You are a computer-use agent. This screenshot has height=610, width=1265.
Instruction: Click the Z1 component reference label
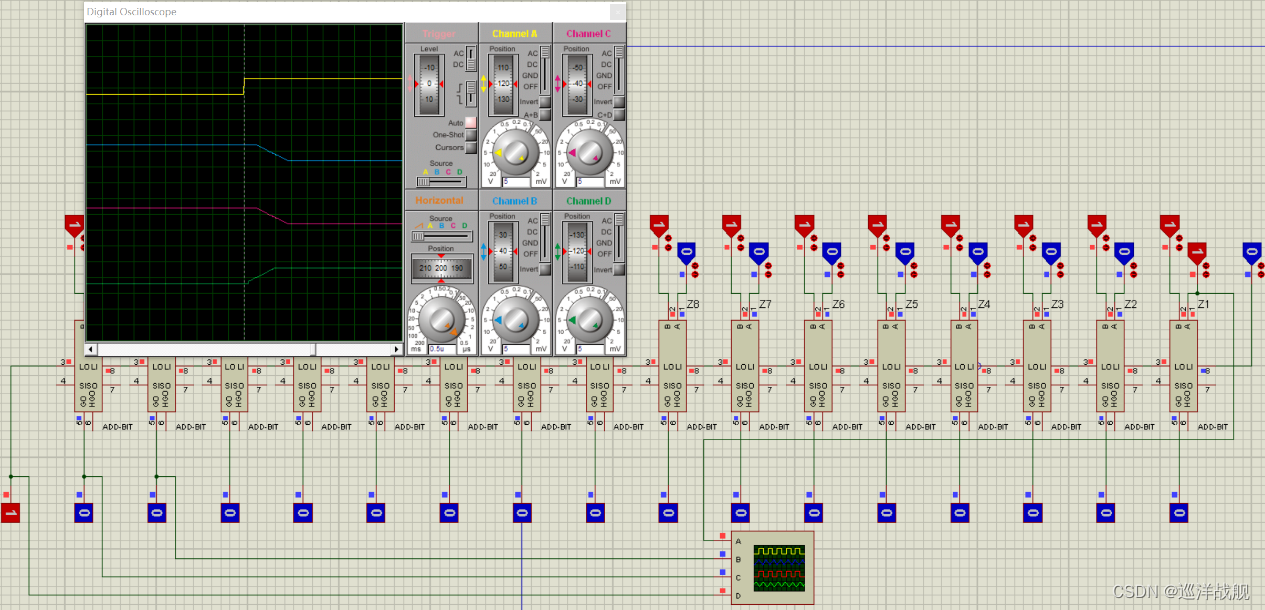pyautogui.click(x=1204, y=303)
